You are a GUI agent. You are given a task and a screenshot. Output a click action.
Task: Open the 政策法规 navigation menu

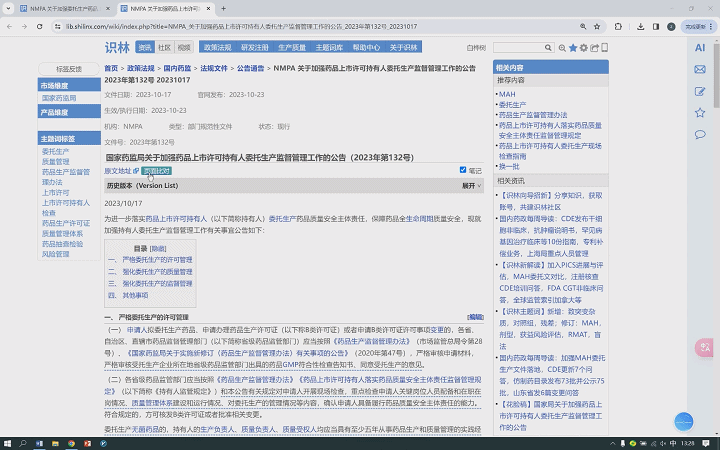click(217, 47)
